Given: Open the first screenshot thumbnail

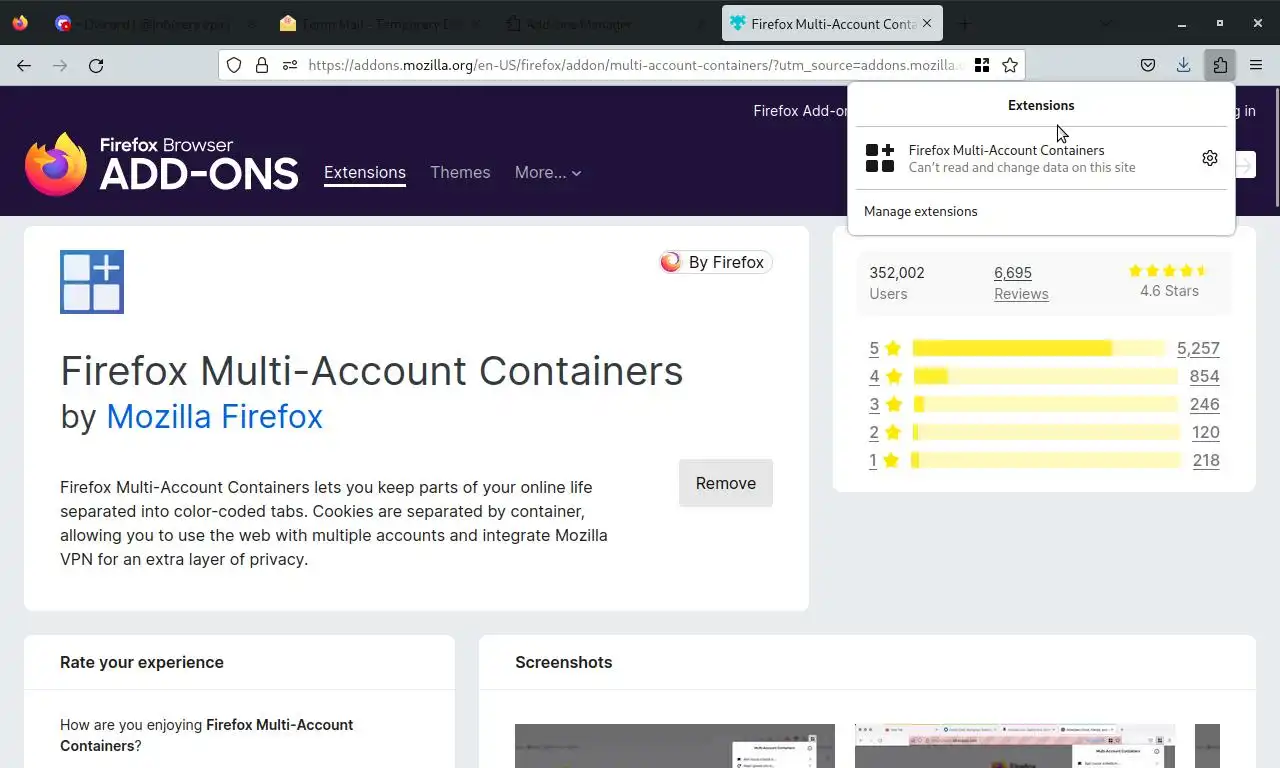Looking at the screenshot, I should tap(675, 746).
